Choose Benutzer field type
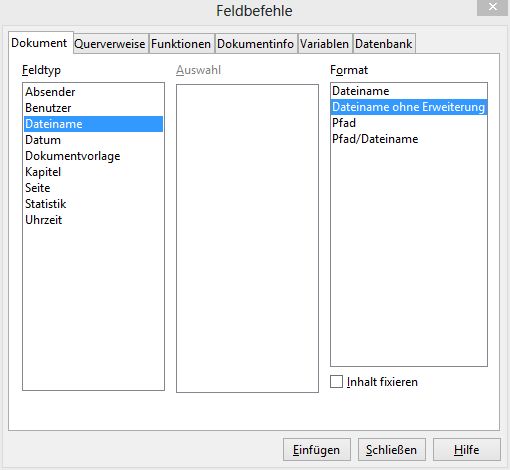This screenshot has width=510, height=470. pyautogui.click(x=93, y=108)
